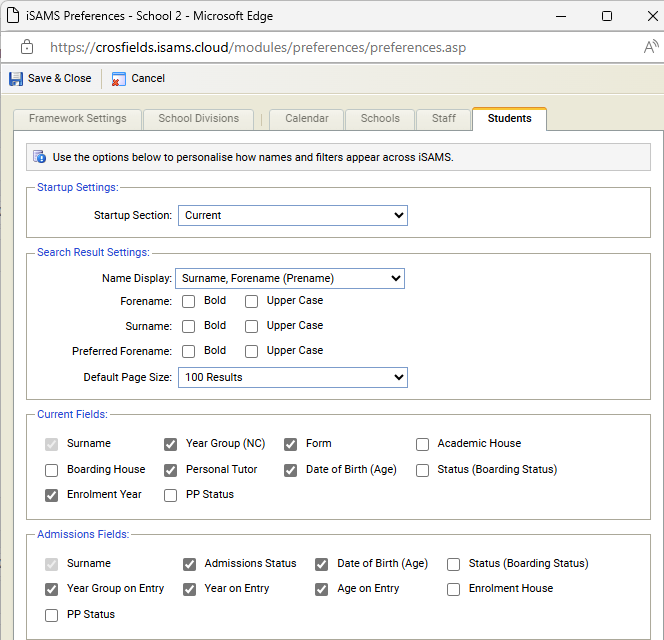Tick the Surname Upper Case checkbox

point(252,326)
